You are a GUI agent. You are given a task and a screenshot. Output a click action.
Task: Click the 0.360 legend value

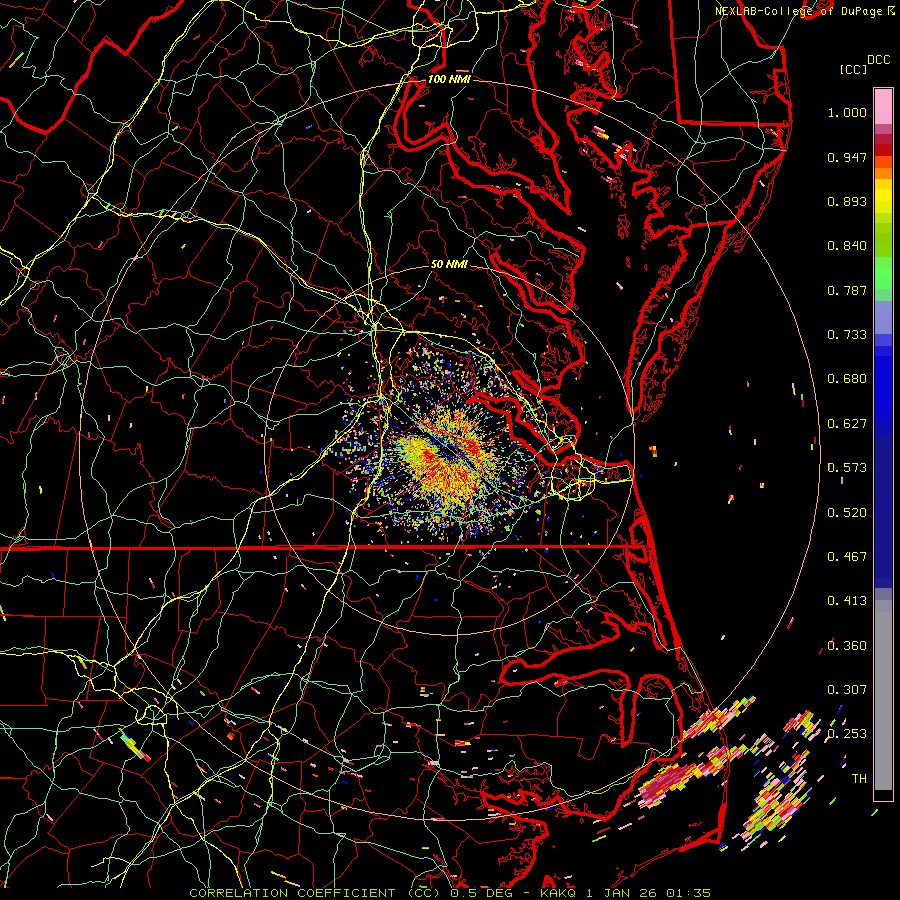pyautogui.click(x=847, y=646)
